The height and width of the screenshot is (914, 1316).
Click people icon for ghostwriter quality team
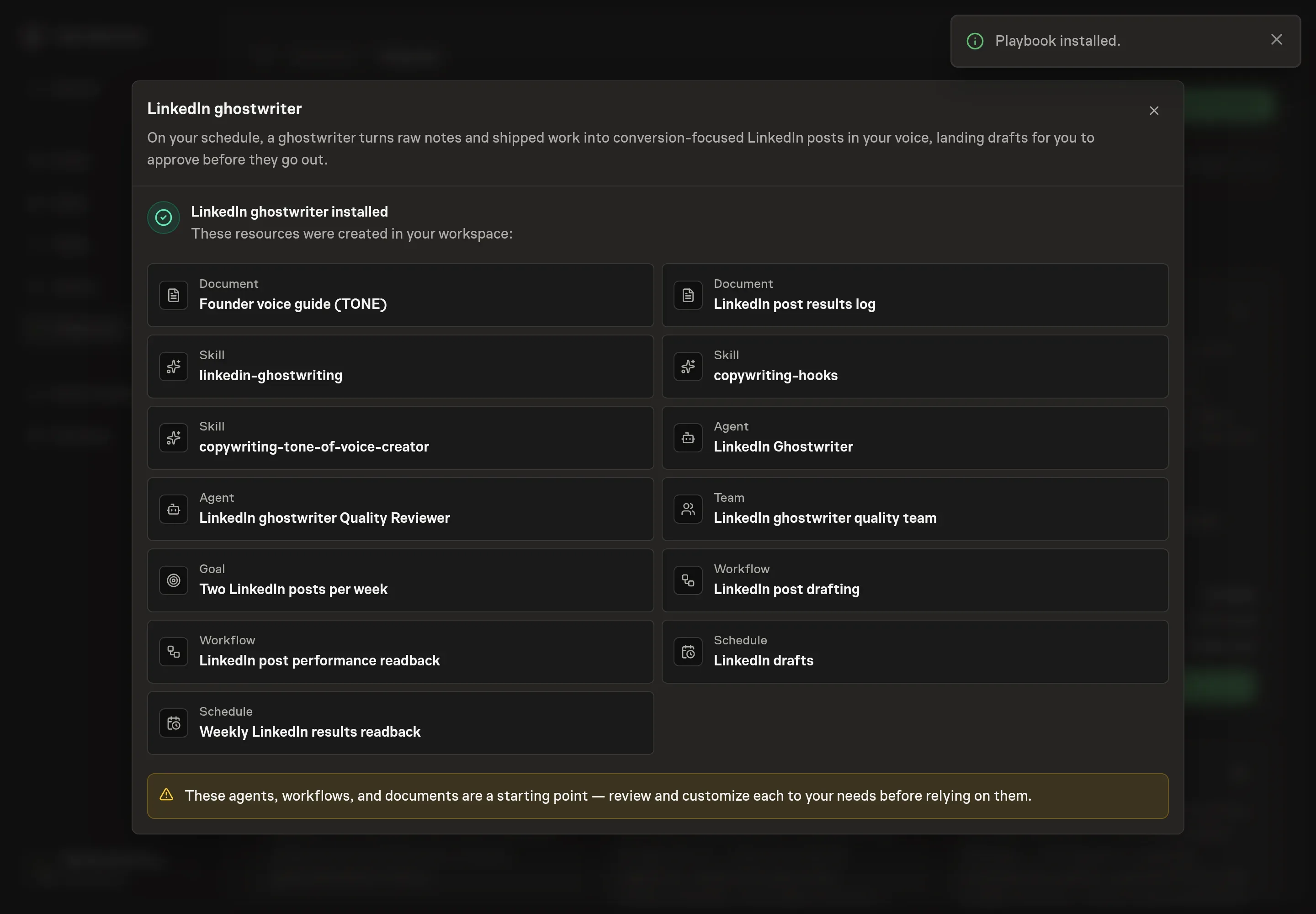(x=688, y=509)
